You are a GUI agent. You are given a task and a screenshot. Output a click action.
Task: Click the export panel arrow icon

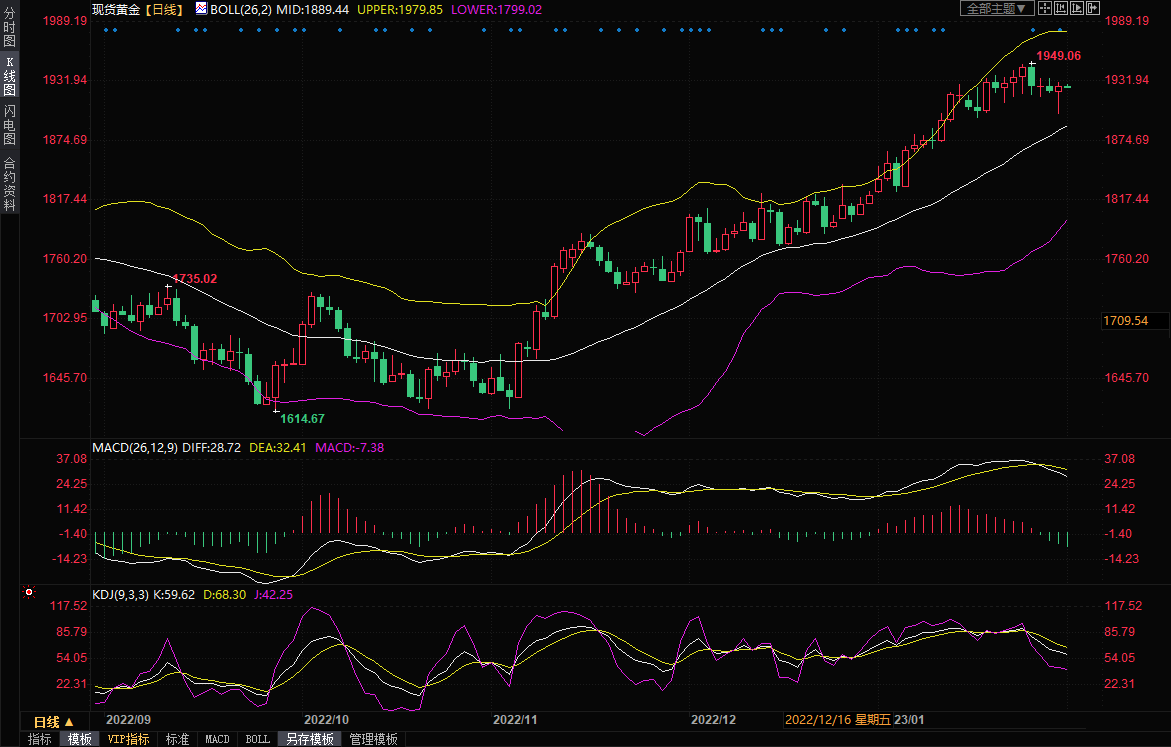pos(1093,8)
